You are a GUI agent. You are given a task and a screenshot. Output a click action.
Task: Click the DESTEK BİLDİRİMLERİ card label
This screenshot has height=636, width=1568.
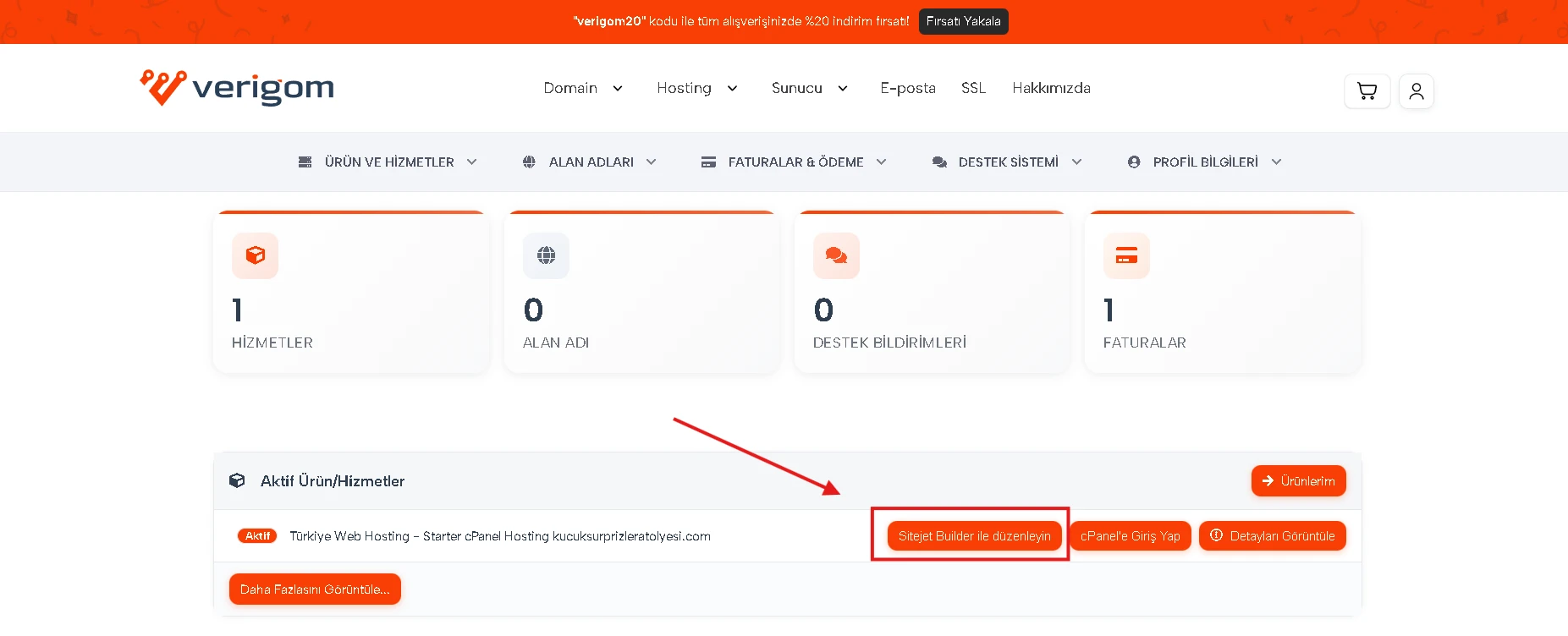coord(889,343)
